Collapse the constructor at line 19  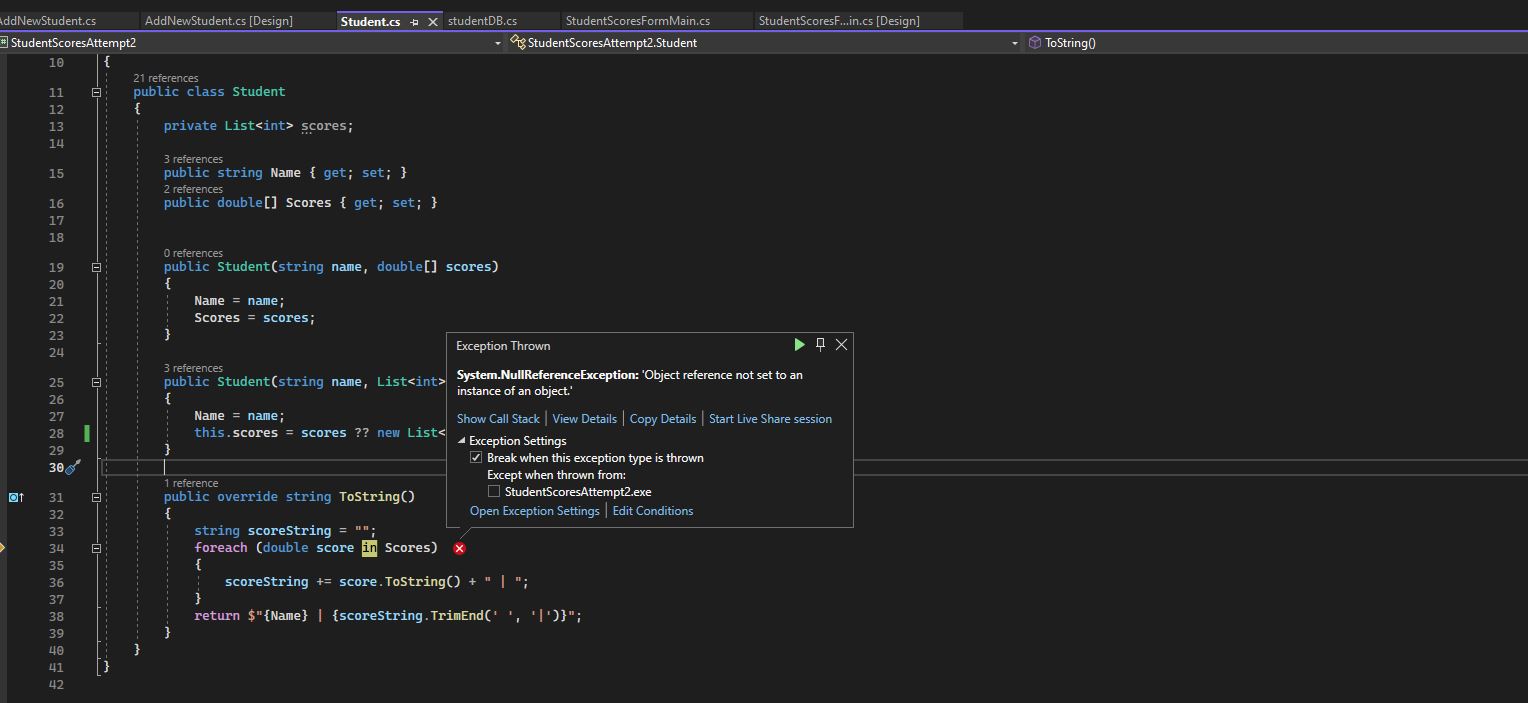tap(97, 267)
